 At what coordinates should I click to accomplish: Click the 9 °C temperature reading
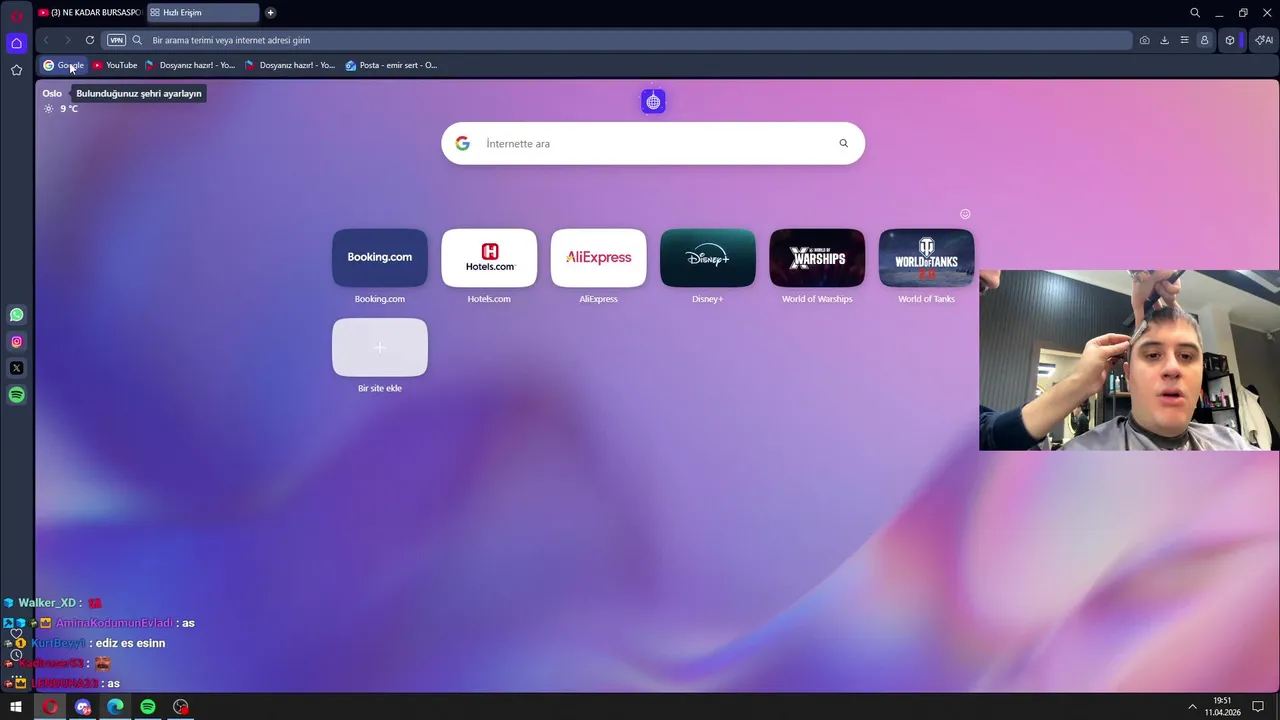pyautogui.click(x=68, y=108)
